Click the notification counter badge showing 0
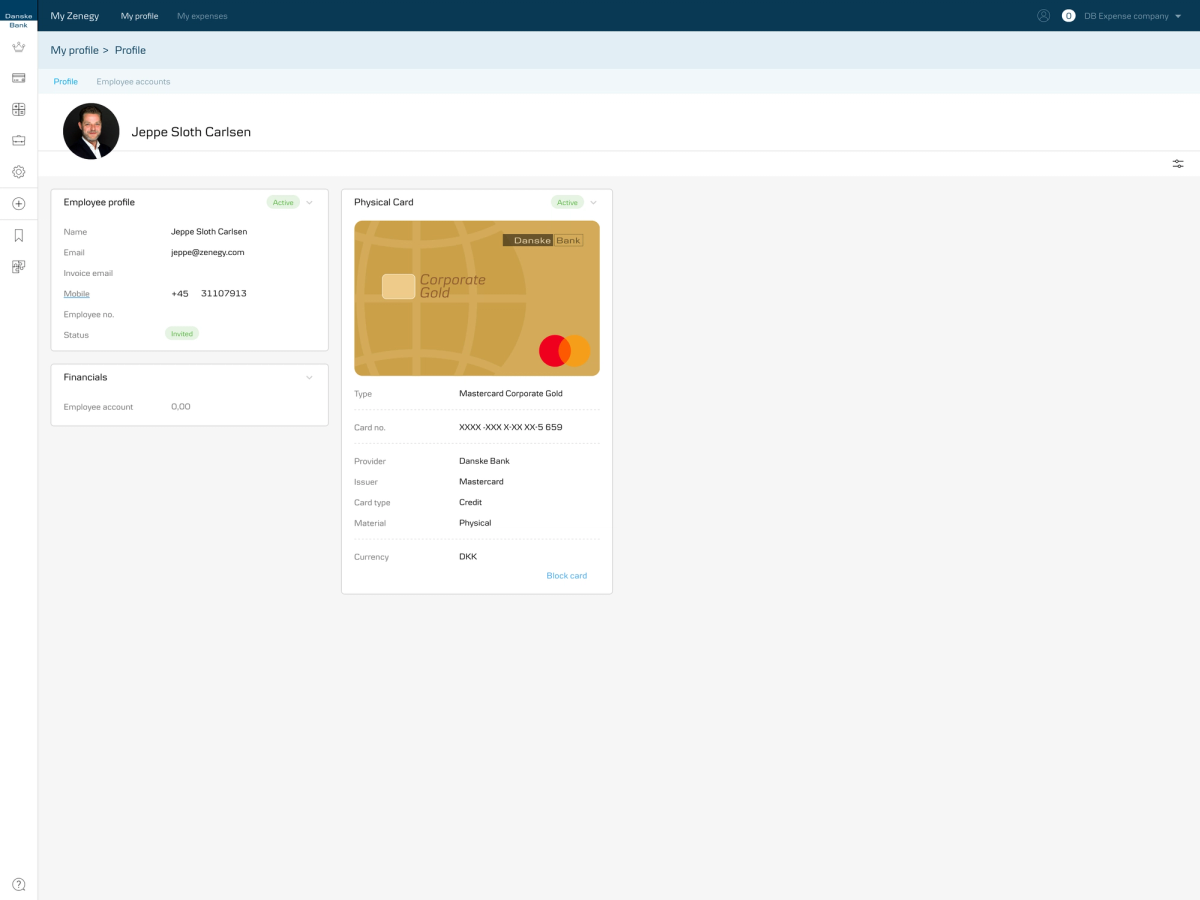 pyautogui.click(x=1068, y=16)
